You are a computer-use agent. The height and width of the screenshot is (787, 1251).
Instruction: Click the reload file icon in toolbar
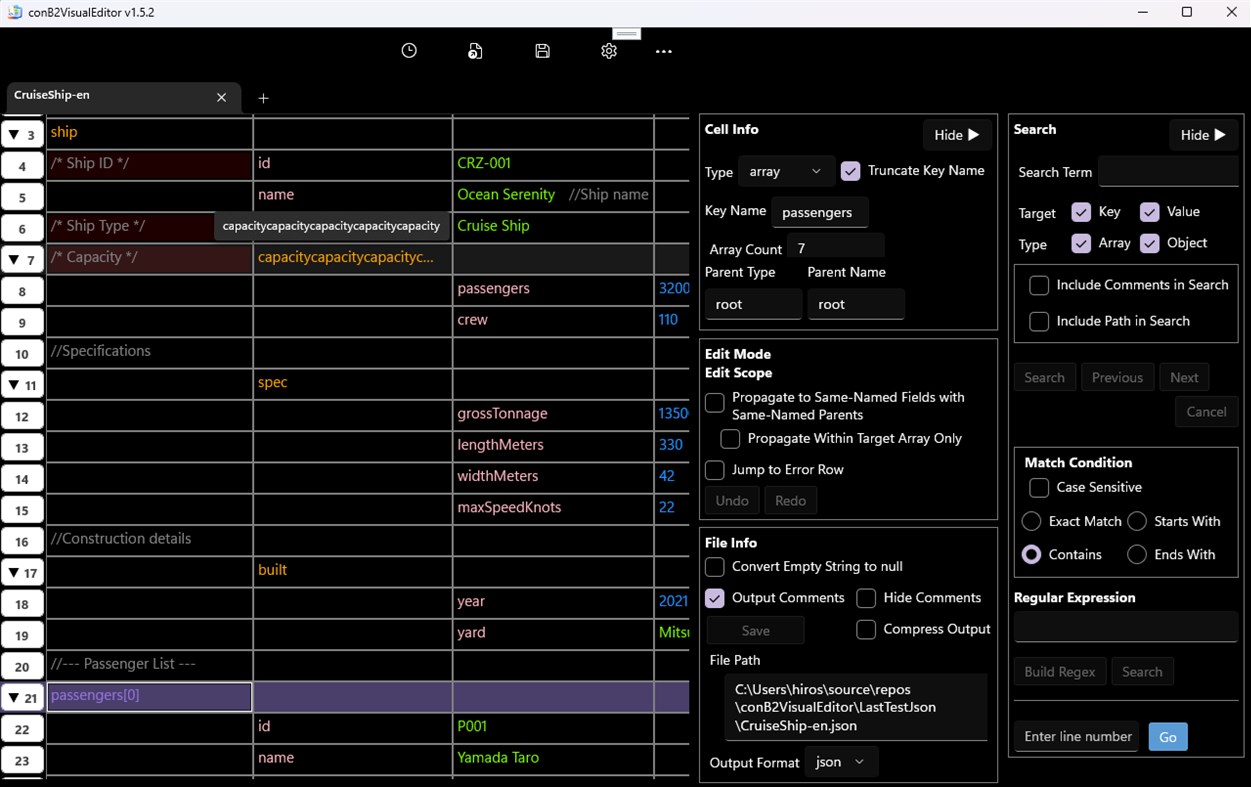pos(475,51)
